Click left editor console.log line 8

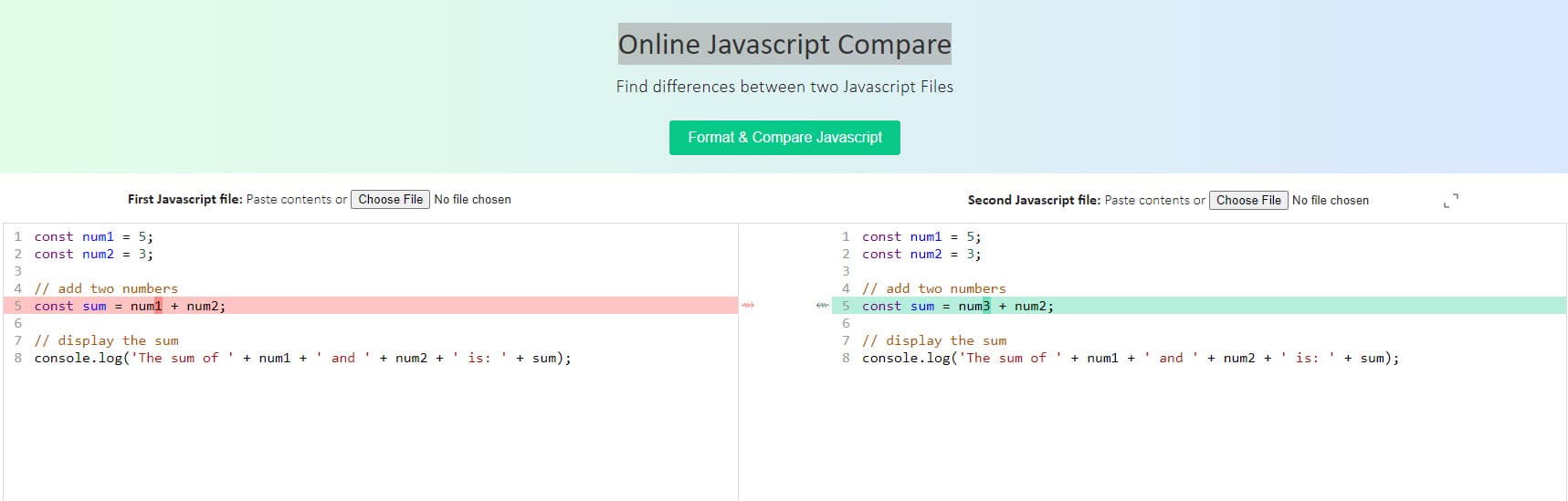pyautogui.click(x=303, y=358)
